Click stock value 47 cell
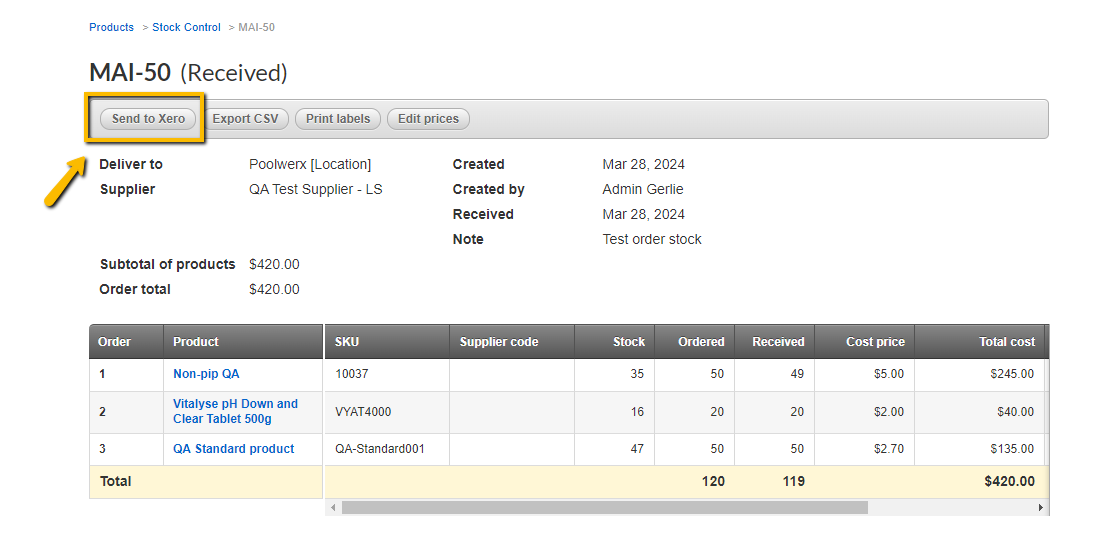Image resolution: width=1106 pixels, height=555 pixels. tap(614, 449)
